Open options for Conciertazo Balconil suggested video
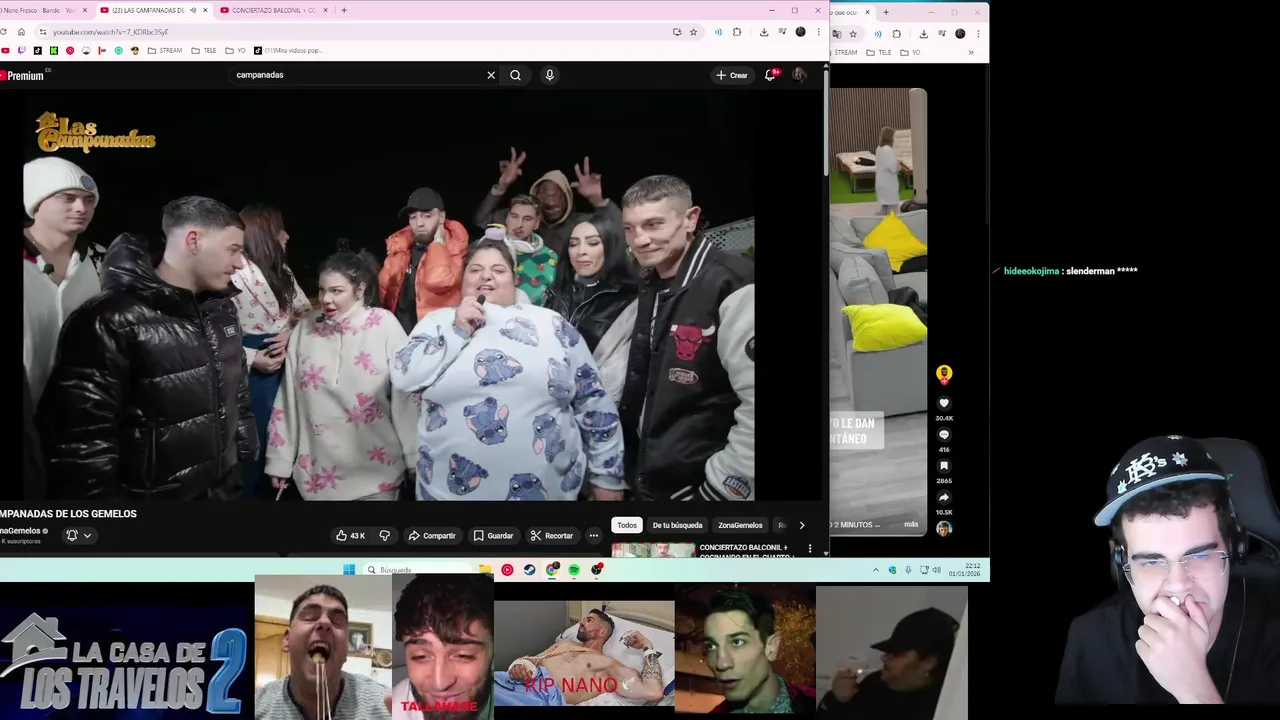Image resolution: width=1280 pixels, height=720 pixels. pyautogui.click(x=810, y=549)
